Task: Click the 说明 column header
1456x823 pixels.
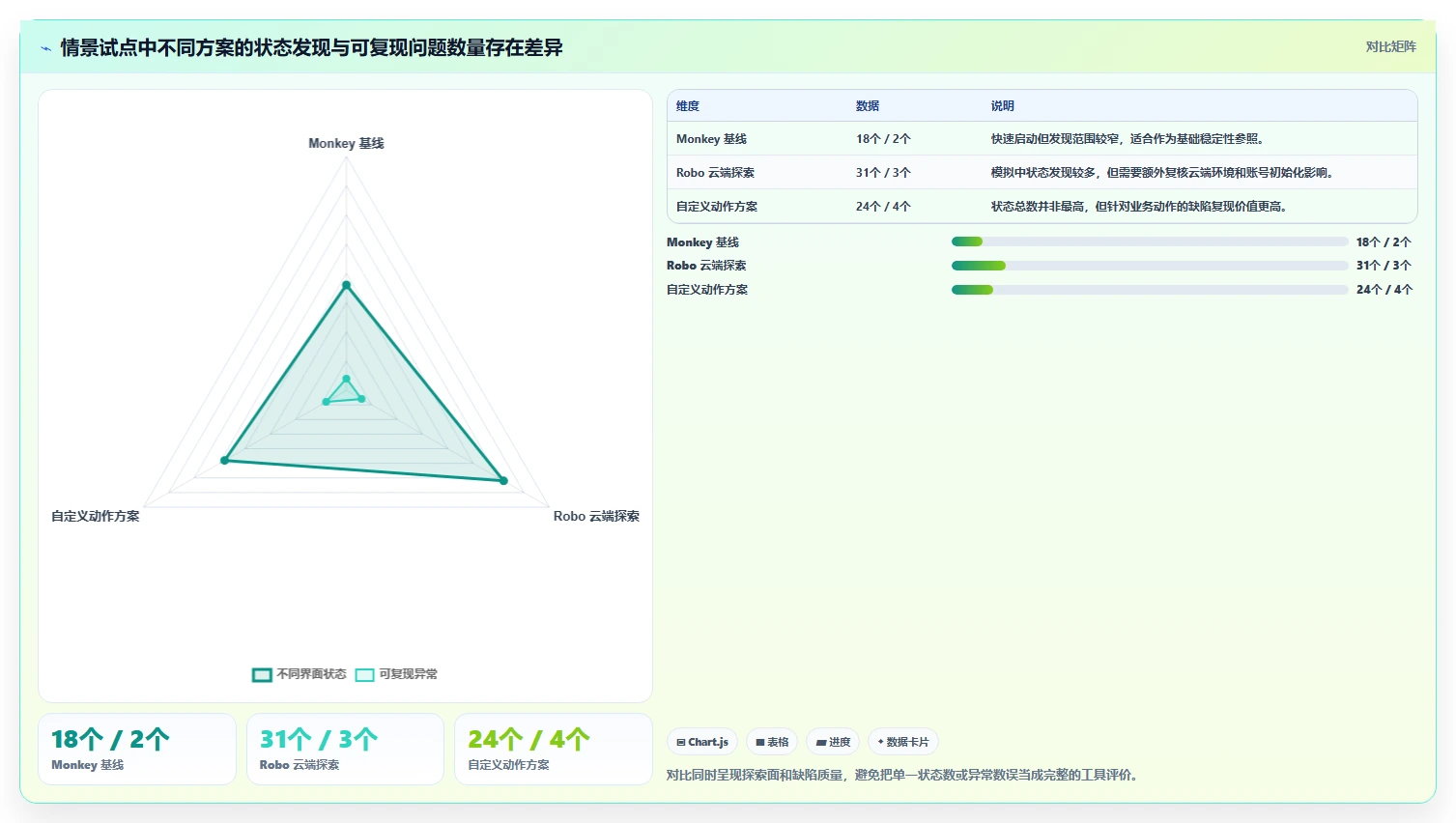Action: coord(1003,106)
